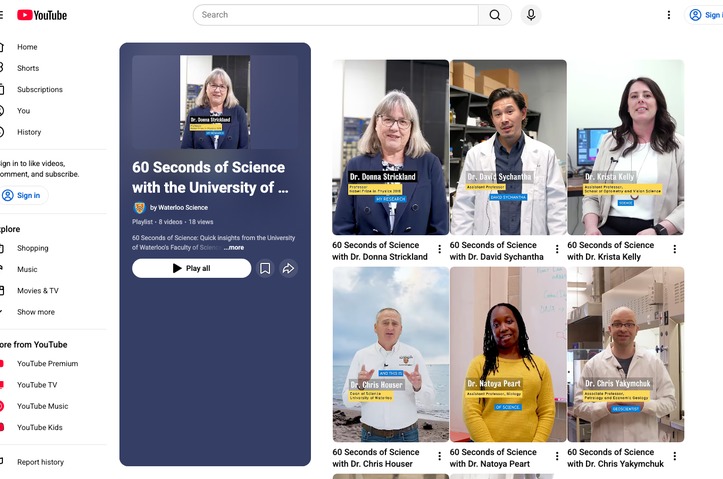This screenshot has height=479, width=723.
Task: Open the top-right settings kebab menu
Action: (669, 15)
